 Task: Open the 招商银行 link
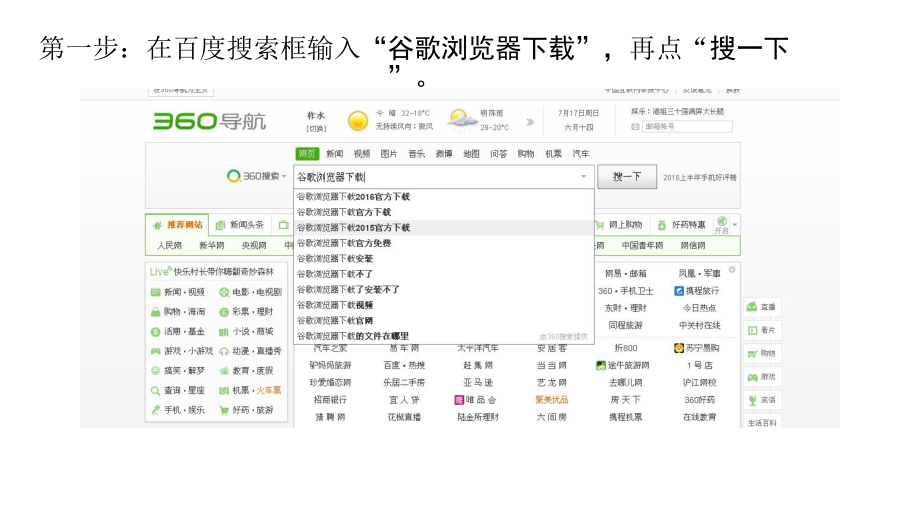coord(330,400)
